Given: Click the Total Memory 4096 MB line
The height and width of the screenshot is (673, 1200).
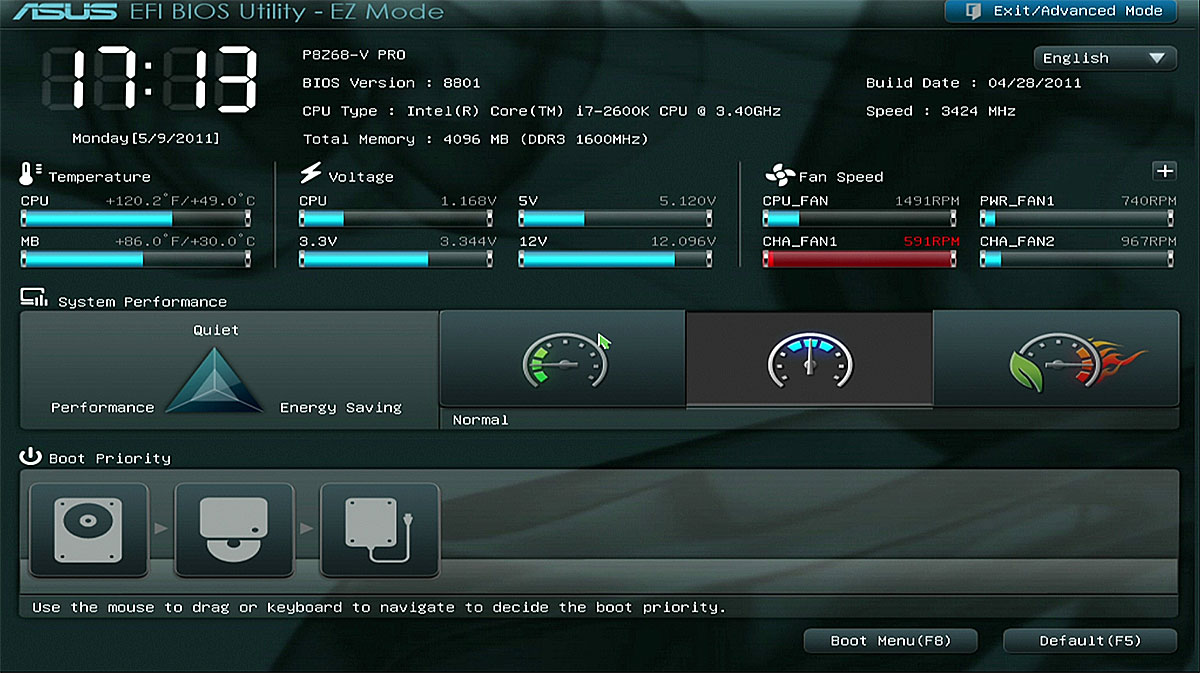Looking at the screenshot, I should click(475, 139).
